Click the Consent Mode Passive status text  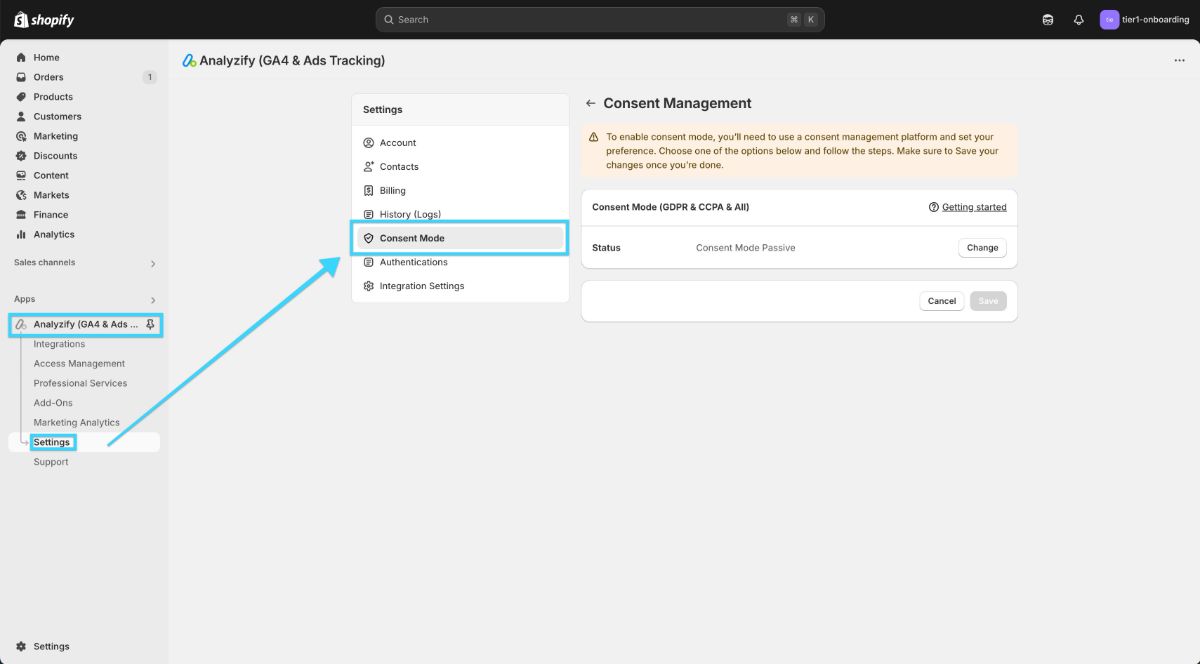tap(746, 248)
